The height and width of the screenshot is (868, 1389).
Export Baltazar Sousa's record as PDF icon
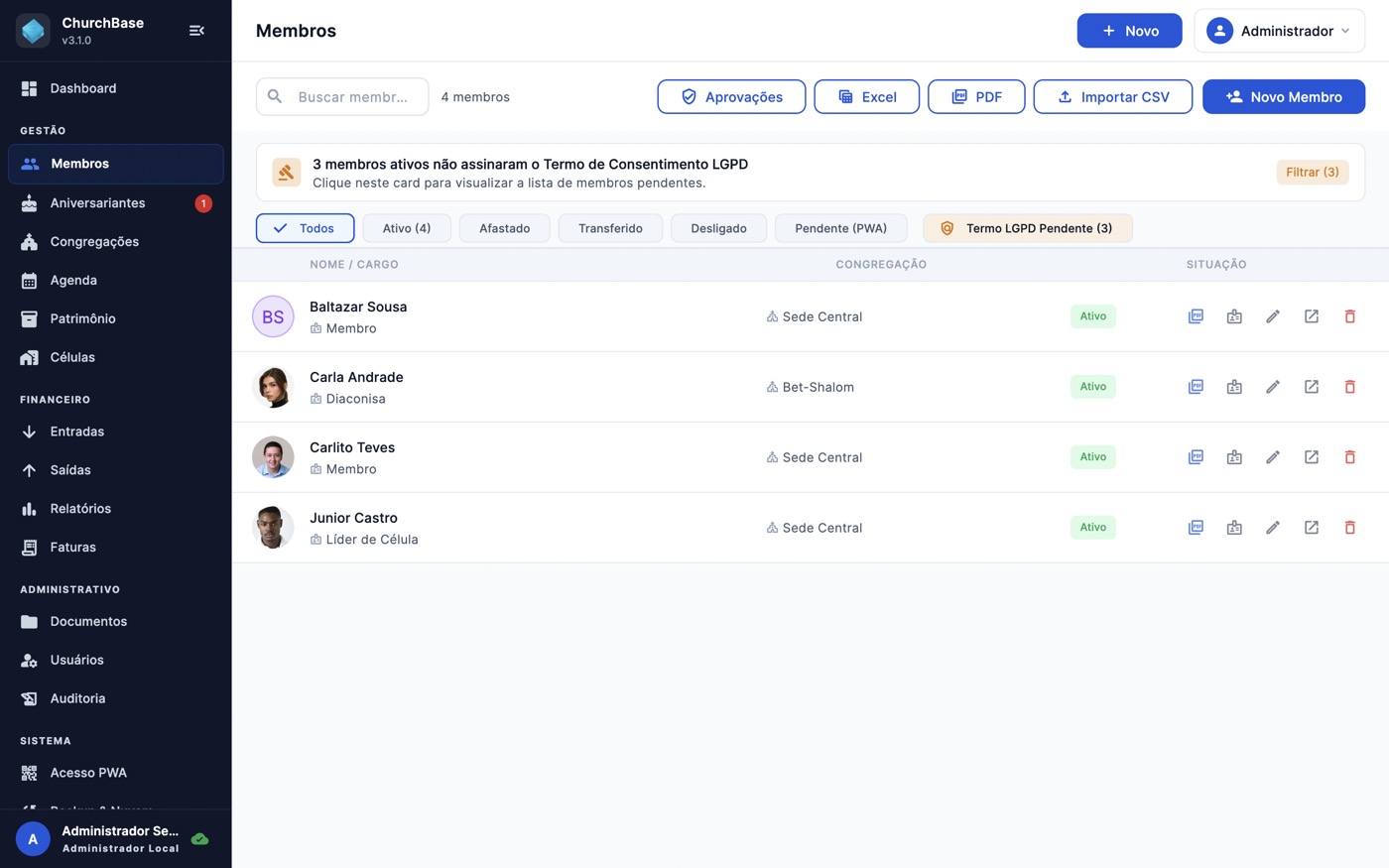pos(1196,316)
